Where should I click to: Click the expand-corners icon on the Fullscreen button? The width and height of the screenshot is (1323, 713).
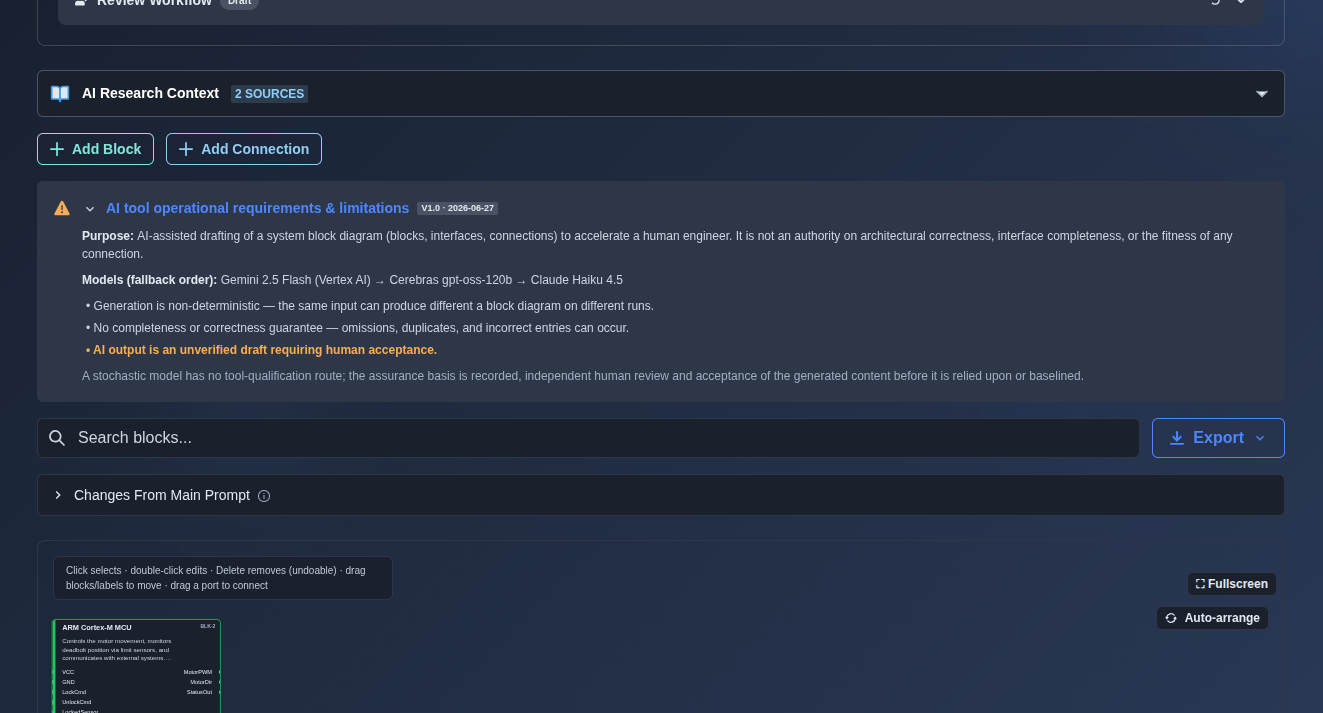coord(1200,584)
